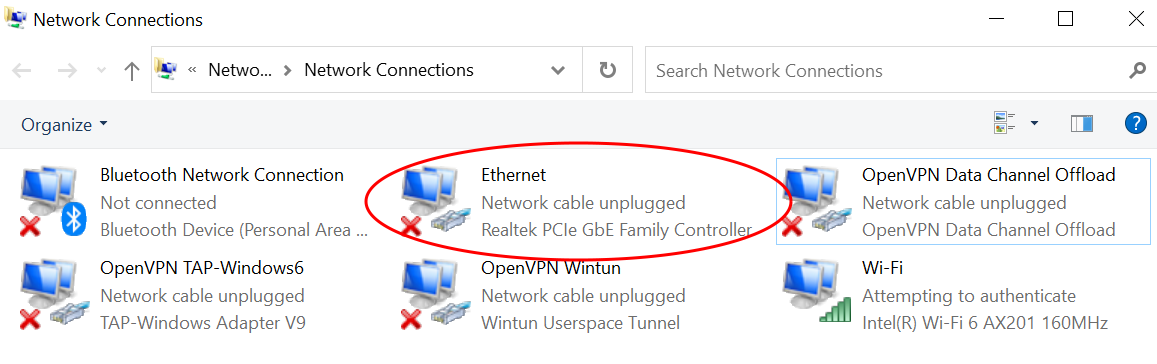Viewport: 1157px width, 364px height.
Task: Click the search magnifier icon
Action: coord(1137,71)
